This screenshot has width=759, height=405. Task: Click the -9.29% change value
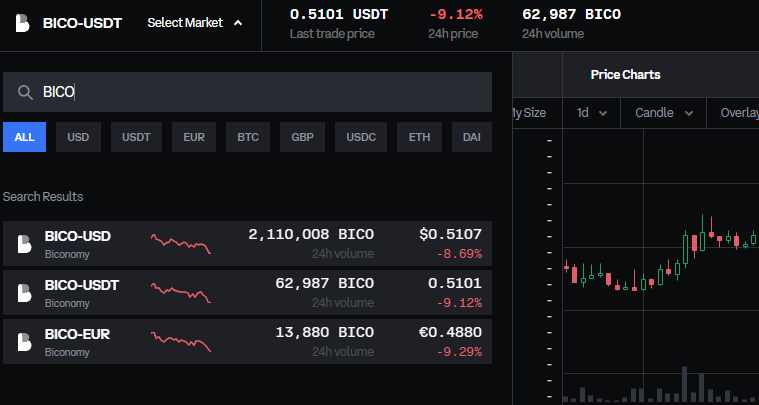[459, 351]
